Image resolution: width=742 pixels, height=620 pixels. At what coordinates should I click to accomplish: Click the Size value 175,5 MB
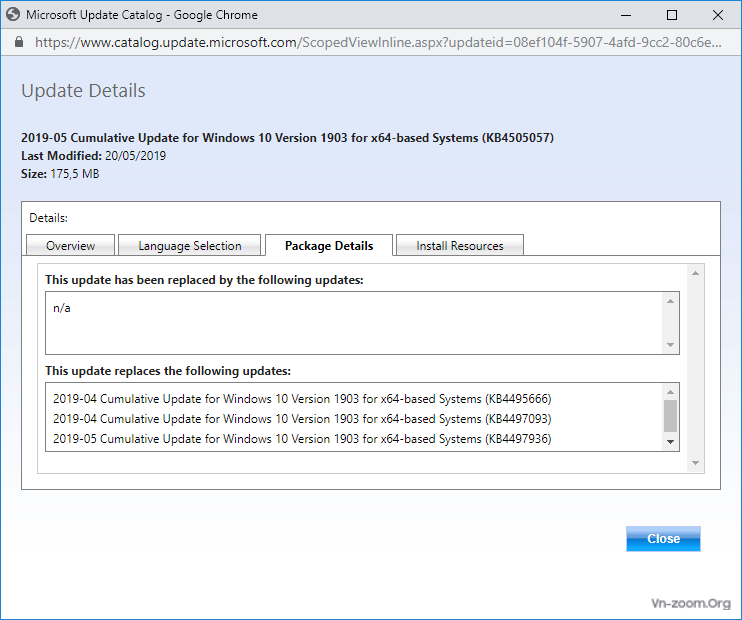[75, 174]
